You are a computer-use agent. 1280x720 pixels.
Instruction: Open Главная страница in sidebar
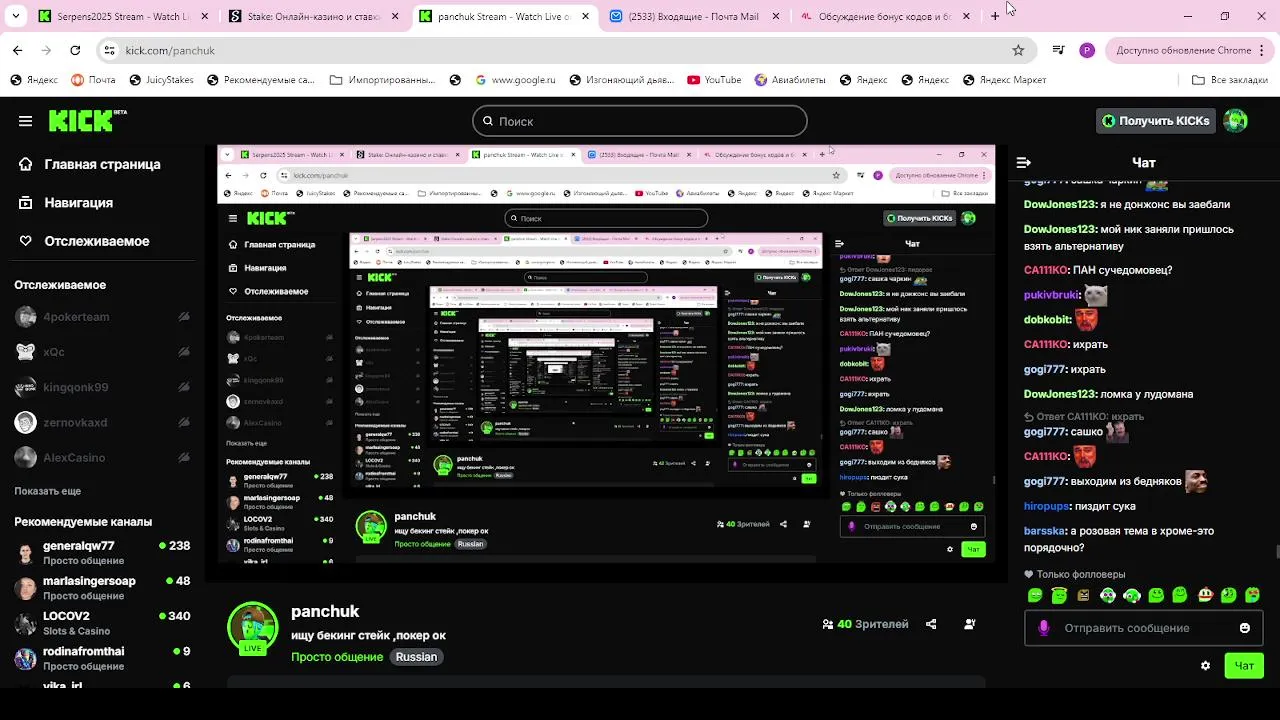coord(102,164)
